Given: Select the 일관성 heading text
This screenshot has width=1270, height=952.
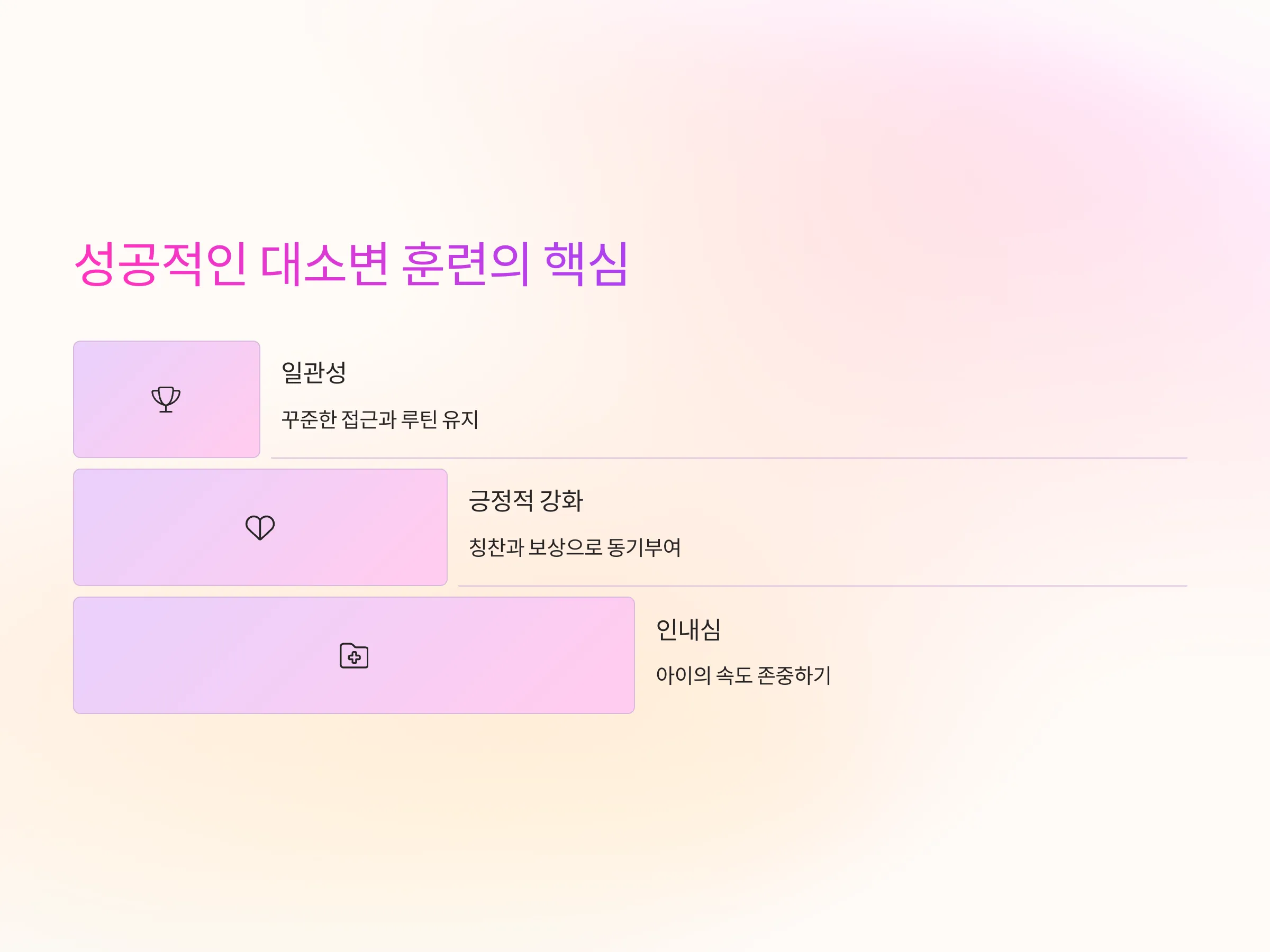Looking at the screenshot, I should pos(313,372).
